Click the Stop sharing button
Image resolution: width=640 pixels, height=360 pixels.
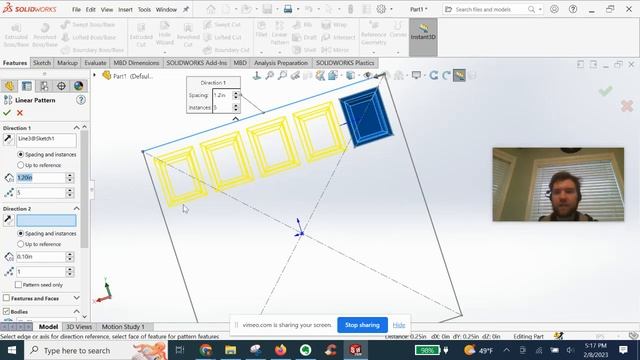362,325
